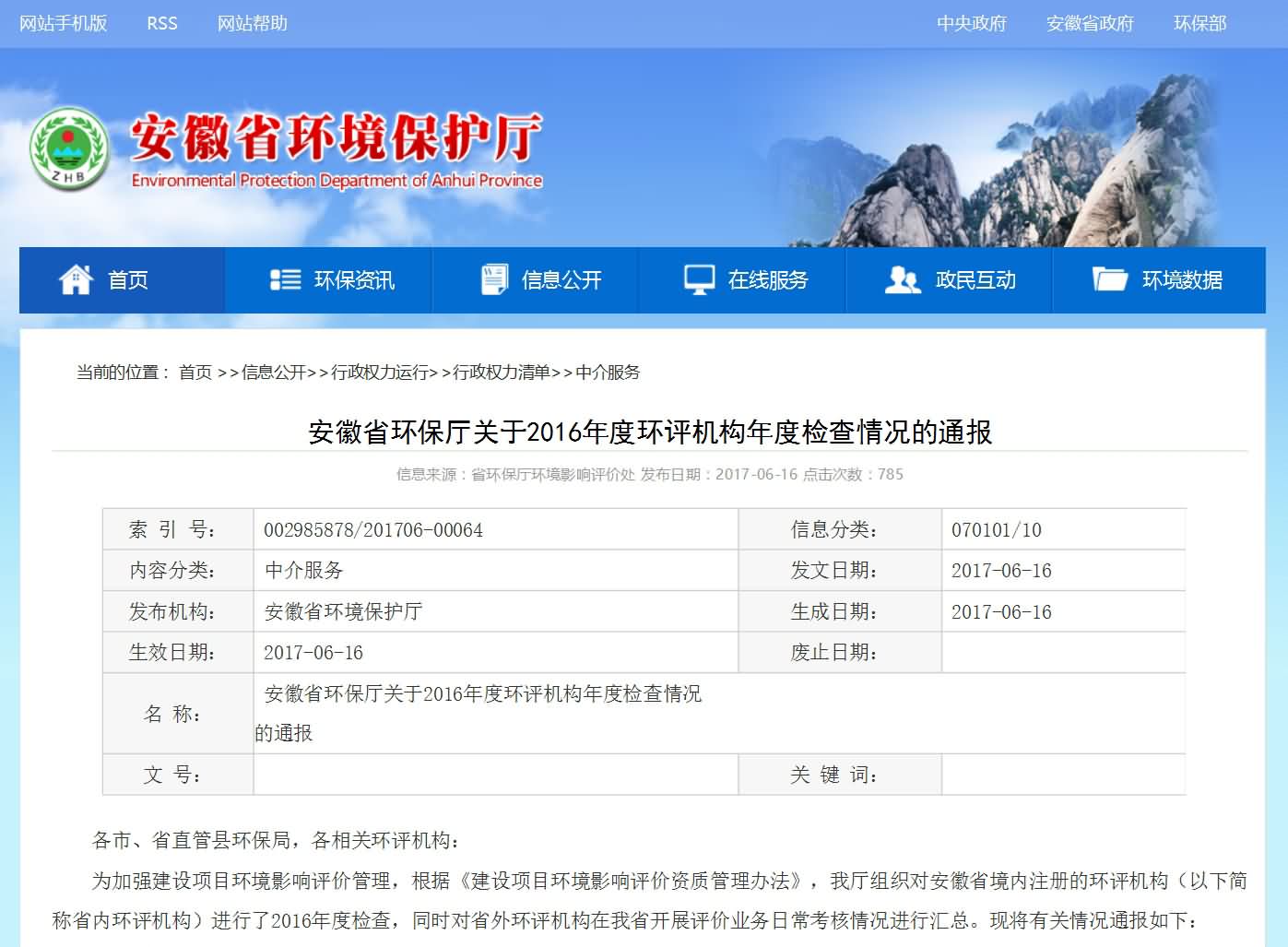Open the RSS feed link

pyautogui.click(x=162, y=23)
